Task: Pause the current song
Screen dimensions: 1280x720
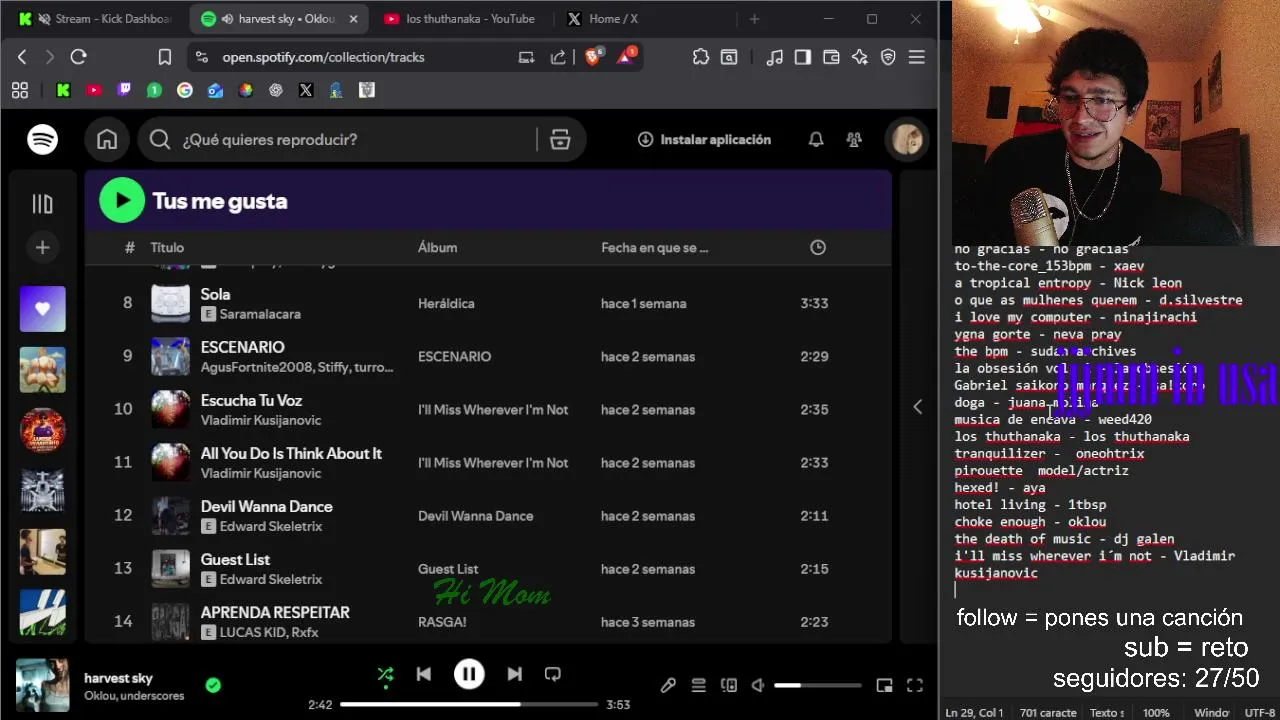Action: pyautogui.click(x=469, y=675)
